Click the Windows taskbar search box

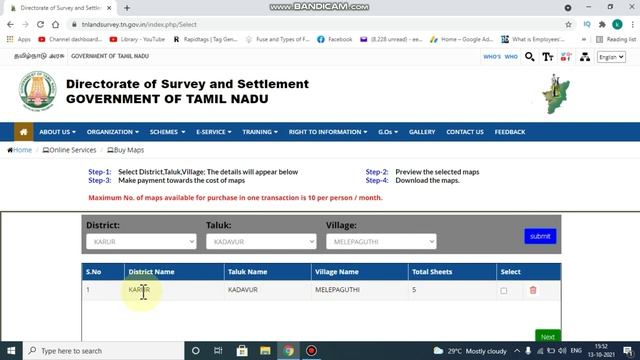[x=104, y=351]
